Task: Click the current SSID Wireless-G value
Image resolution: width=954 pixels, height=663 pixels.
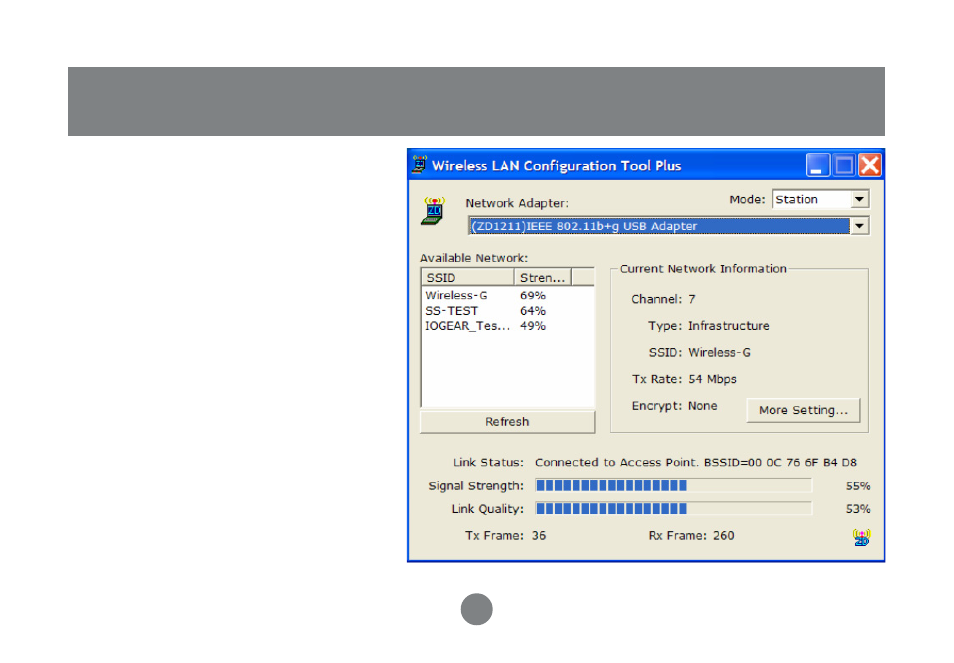Action: pyautogui.click(x=720, y=353)
